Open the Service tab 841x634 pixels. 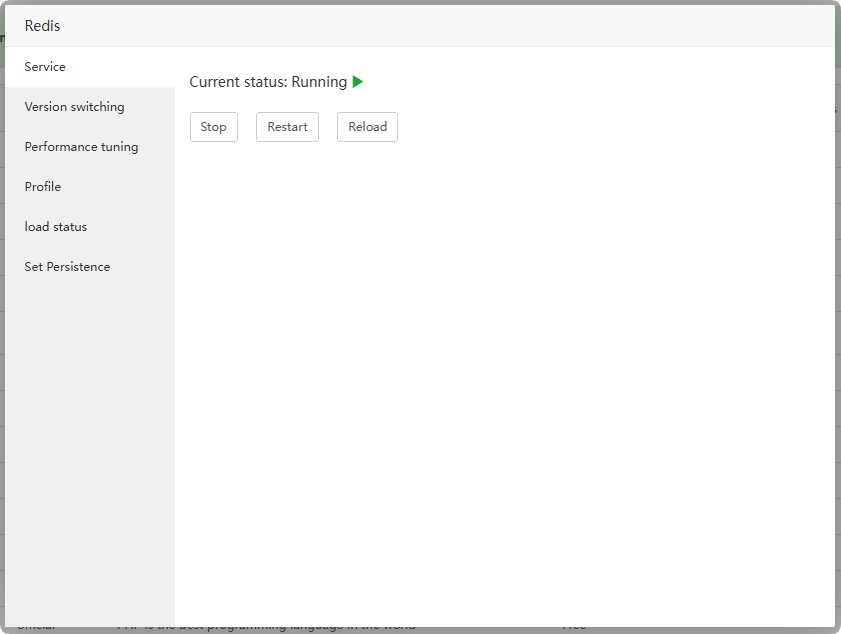90,67
